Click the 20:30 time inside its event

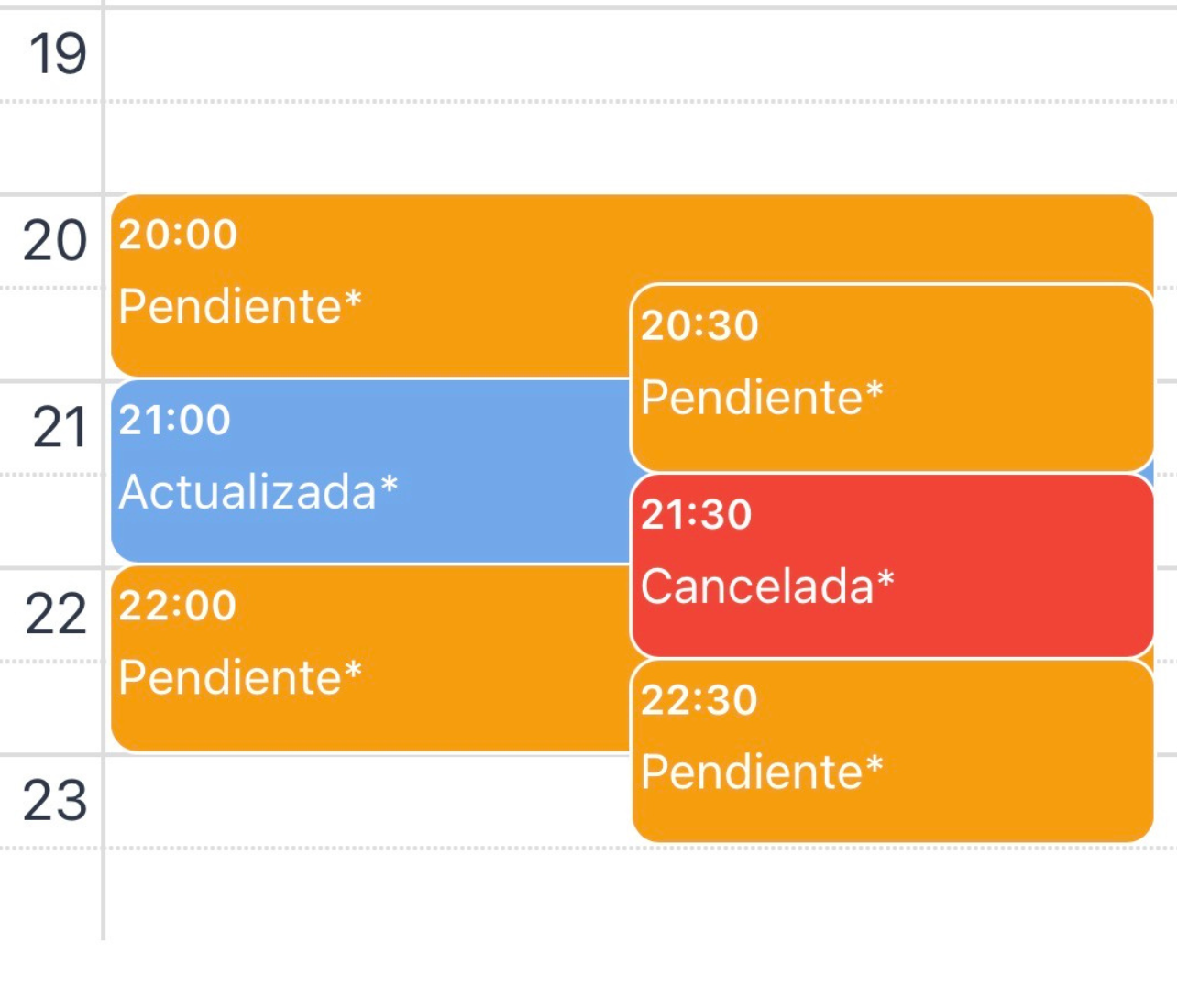click(699, 327)
